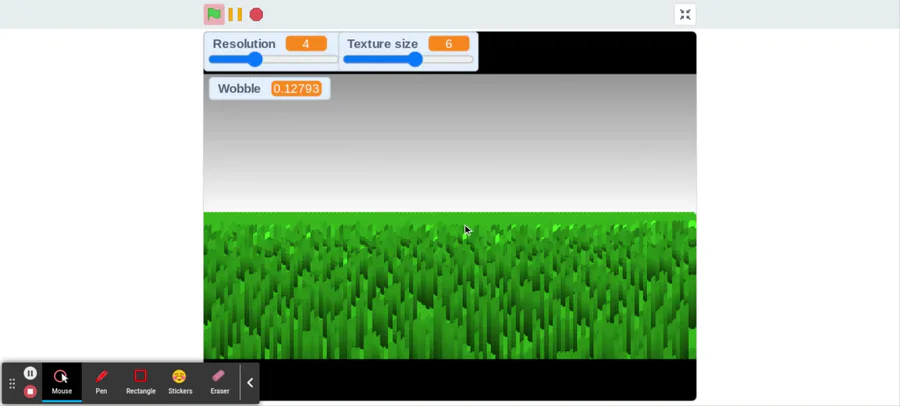
Task: Click the Resolution value 4
Action: tap(306, 44)
